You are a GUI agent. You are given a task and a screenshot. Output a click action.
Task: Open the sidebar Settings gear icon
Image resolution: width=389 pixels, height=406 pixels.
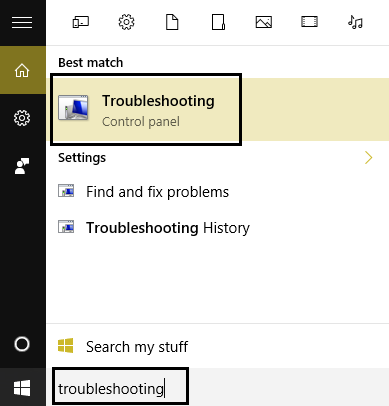point(22,118)
